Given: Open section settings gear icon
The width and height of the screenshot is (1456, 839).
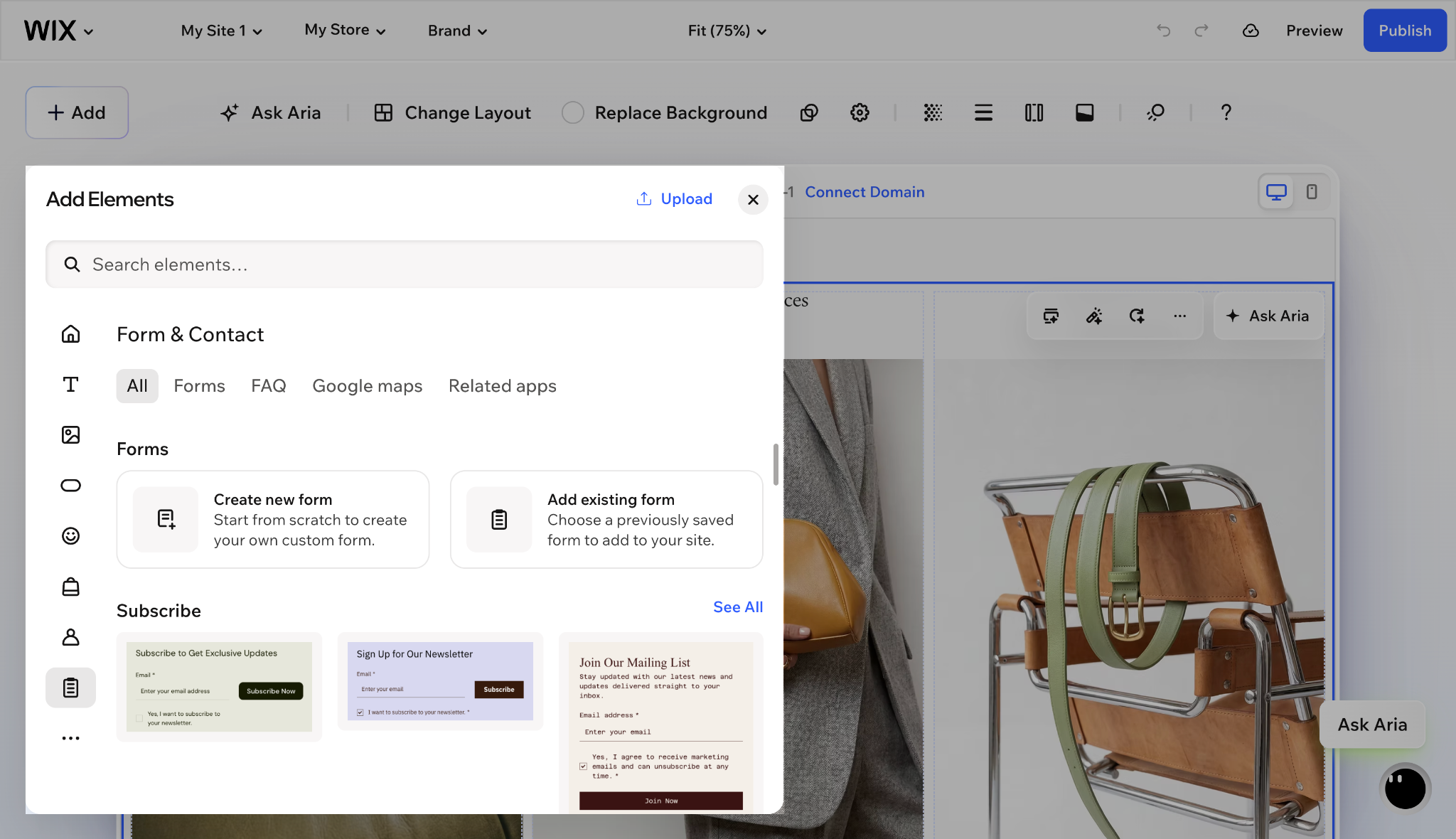Looking at the screenshot, I should (860, 112).
